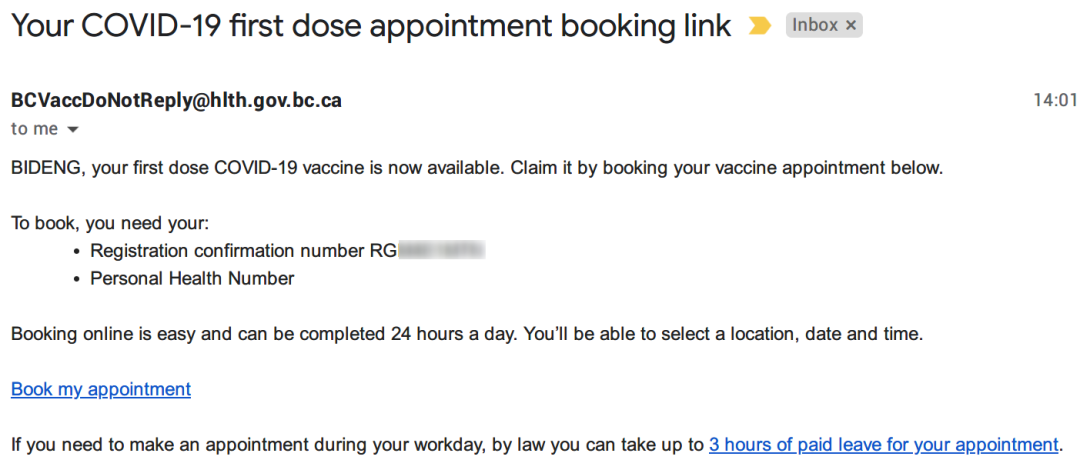Click the email subject line heading
The image size is (1080, 460).
pos(371,26)
